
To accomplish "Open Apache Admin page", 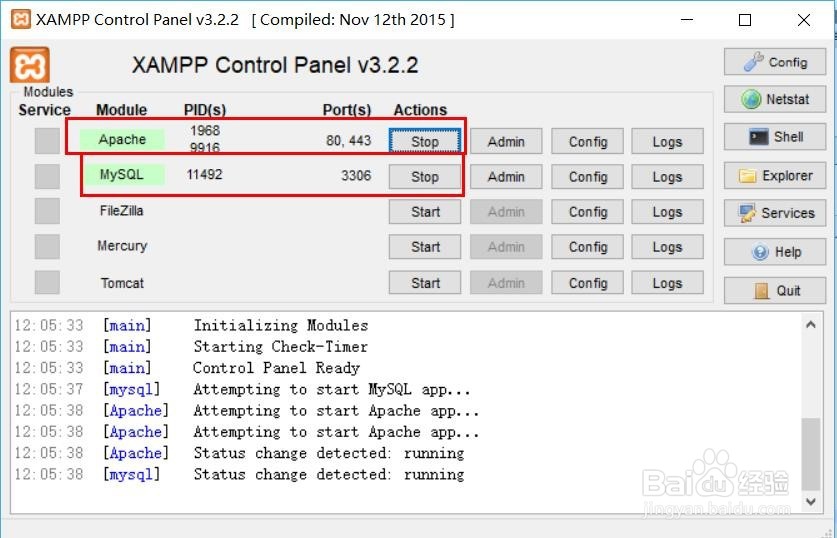I will pyautogui.click(x=506, y=141).
